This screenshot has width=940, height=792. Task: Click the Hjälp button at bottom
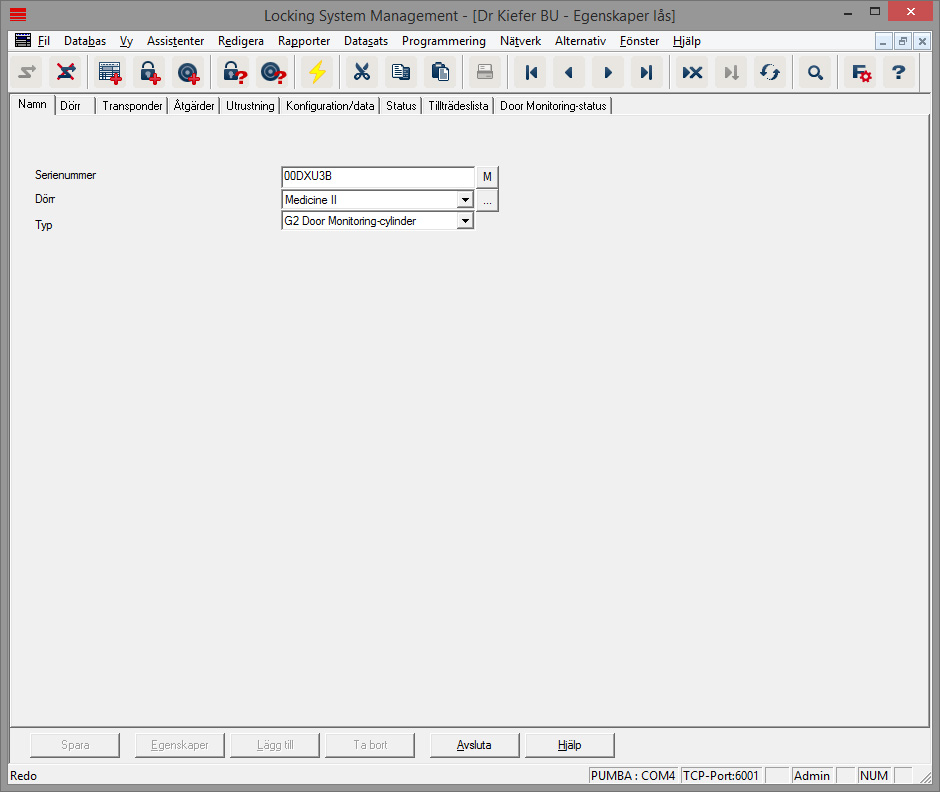[x=570, y=745]
